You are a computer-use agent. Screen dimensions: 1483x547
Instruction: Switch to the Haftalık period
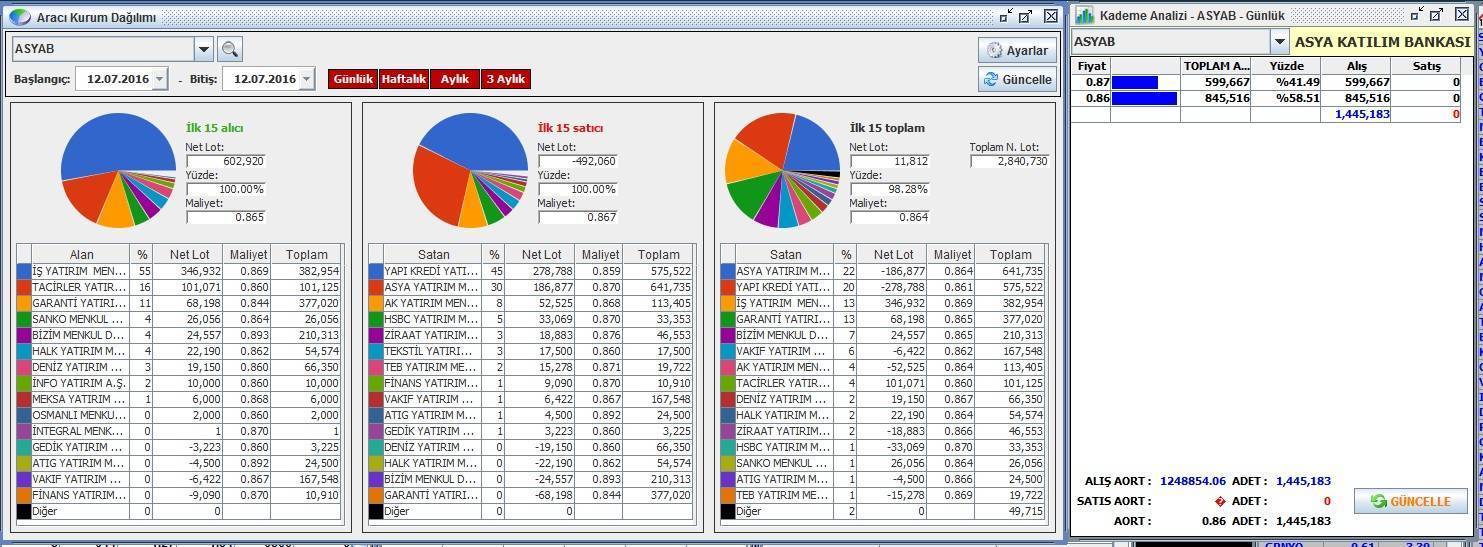click(404, 79)
